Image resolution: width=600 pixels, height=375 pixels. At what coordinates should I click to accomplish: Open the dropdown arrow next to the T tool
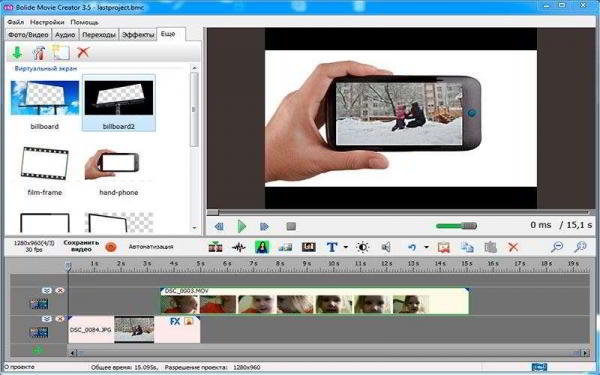coord(346,247)
